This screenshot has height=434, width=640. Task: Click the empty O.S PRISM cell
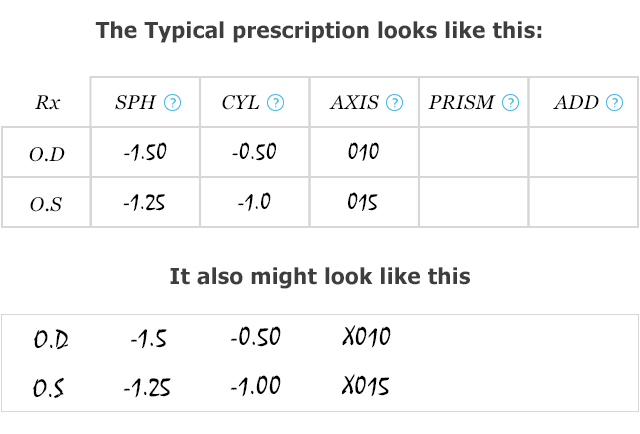coord(473,202)
